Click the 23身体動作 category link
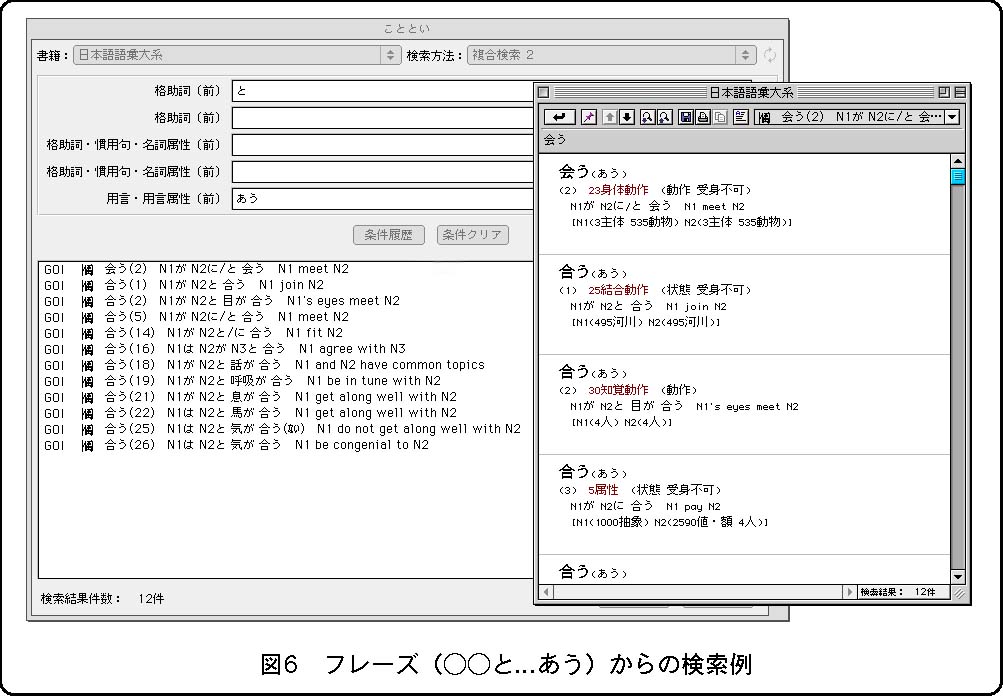Image resolution: width=1003 pixels, height=696 pixels. click(618, 190)
